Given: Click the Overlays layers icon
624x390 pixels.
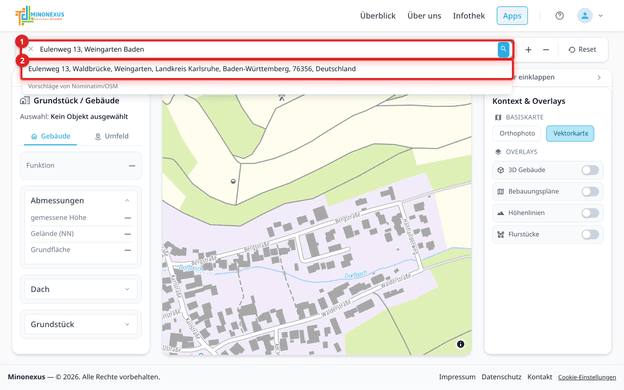Looking at the screenshot, I should point(498,152).
